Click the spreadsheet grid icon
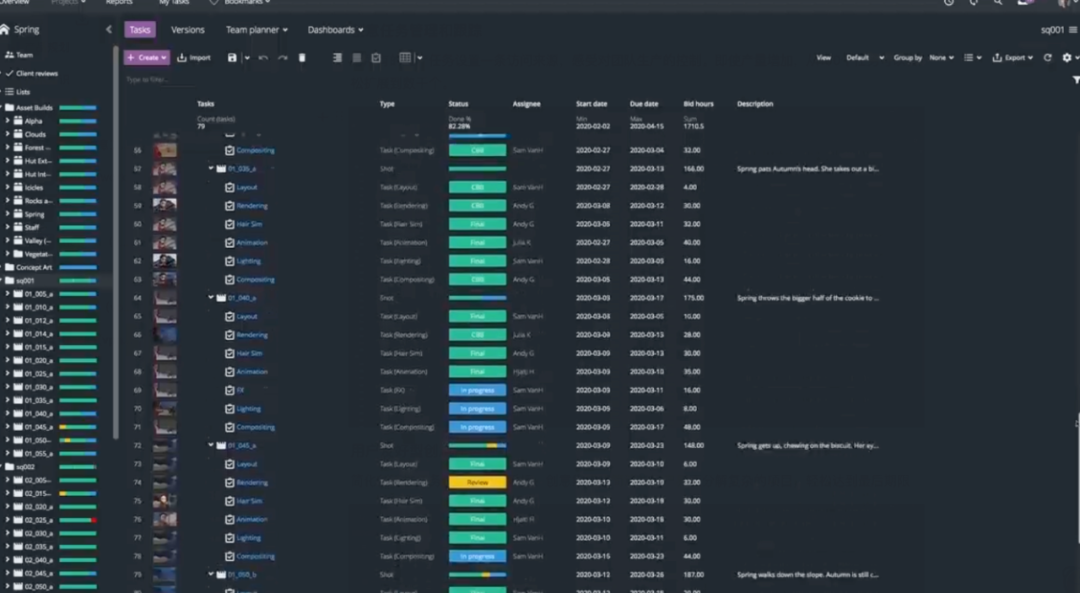The width and height of the screenshot is (1080, 593). [x=405, y=58]
